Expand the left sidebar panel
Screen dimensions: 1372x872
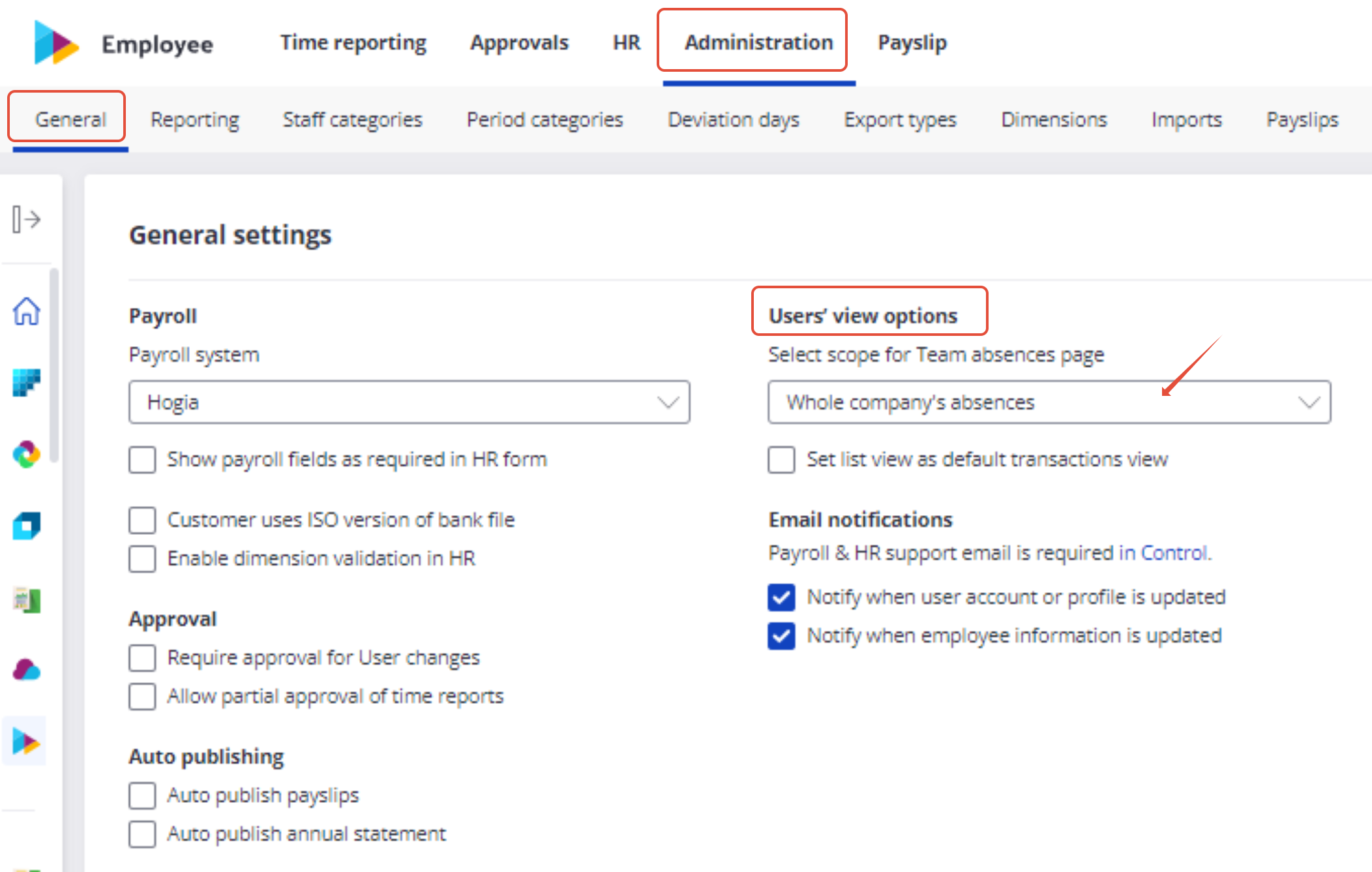point(26,219)
